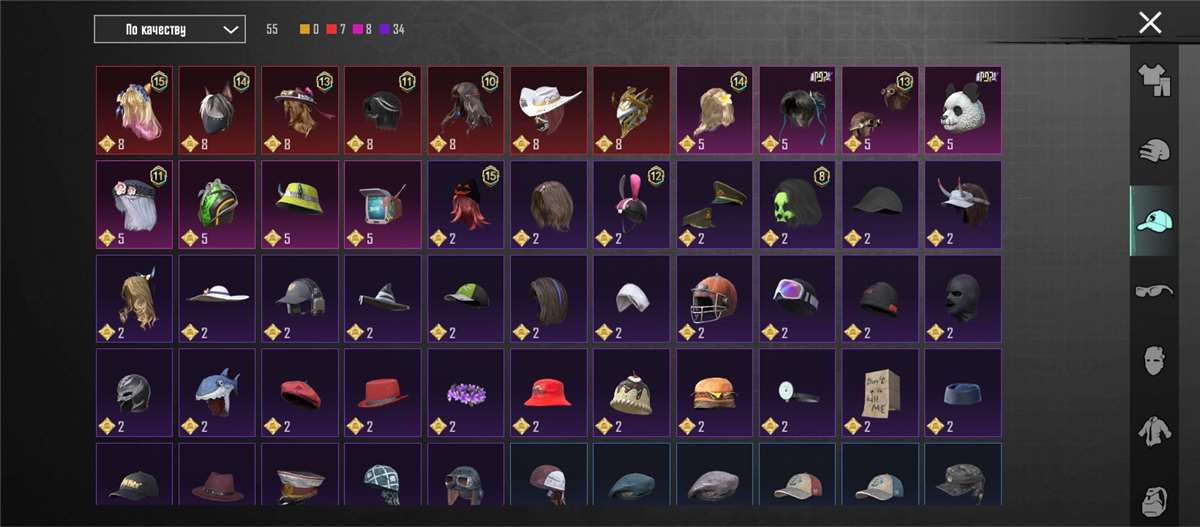Close the inventory with the X icon
1200x527 pixels.
tap(1150, 22)
